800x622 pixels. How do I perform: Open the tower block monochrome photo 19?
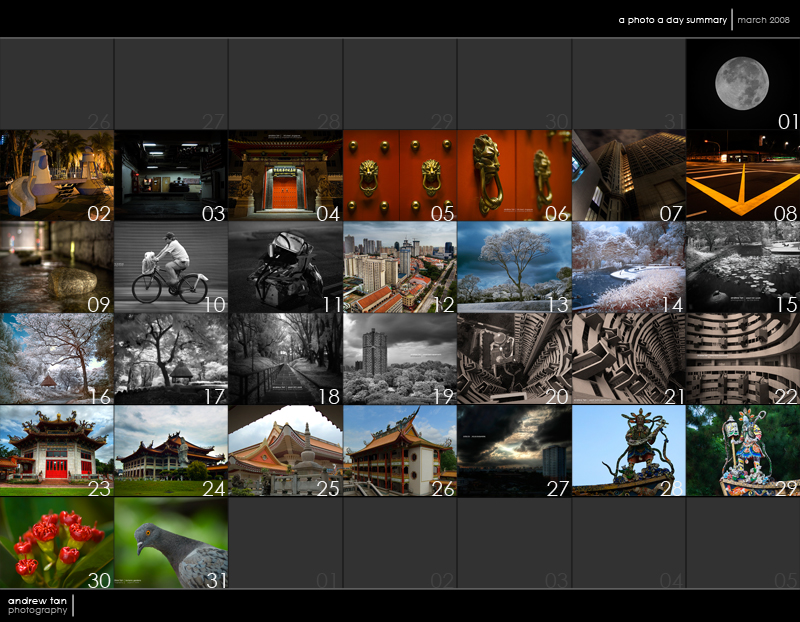[400, 359]
